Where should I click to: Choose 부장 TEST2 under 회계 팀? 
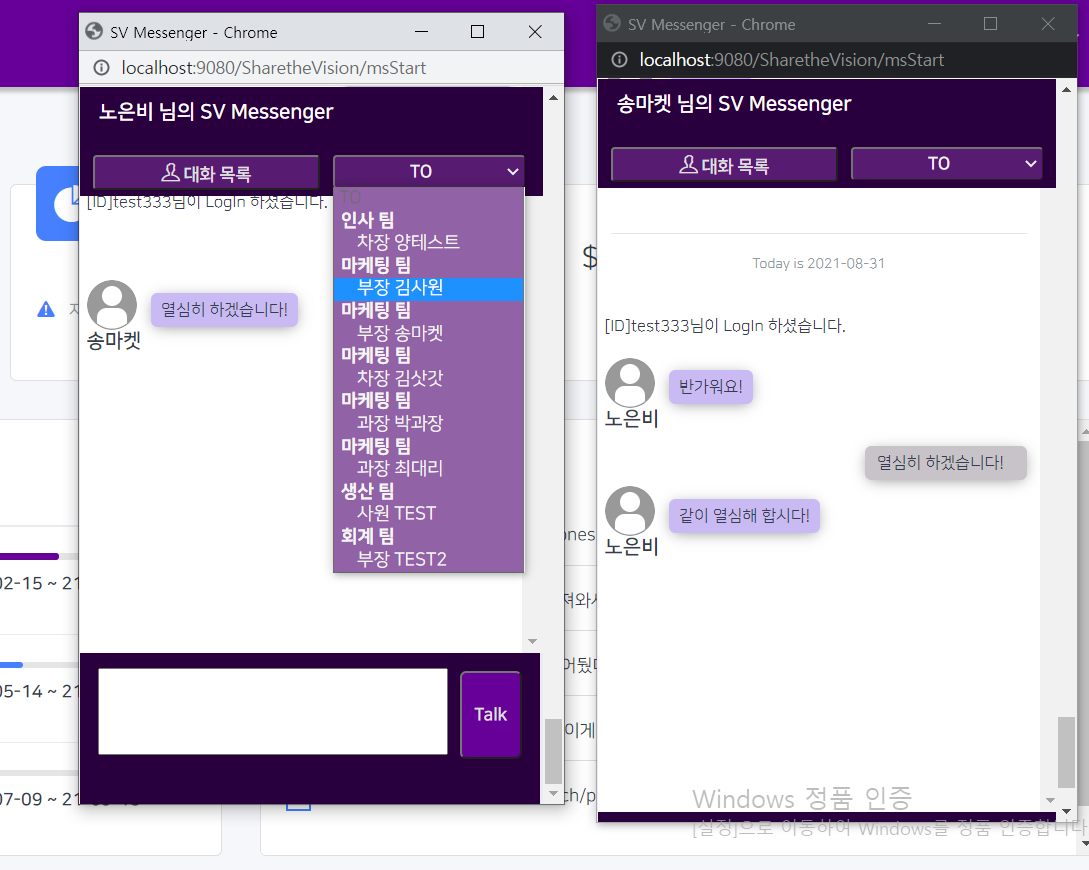[401, 559]
